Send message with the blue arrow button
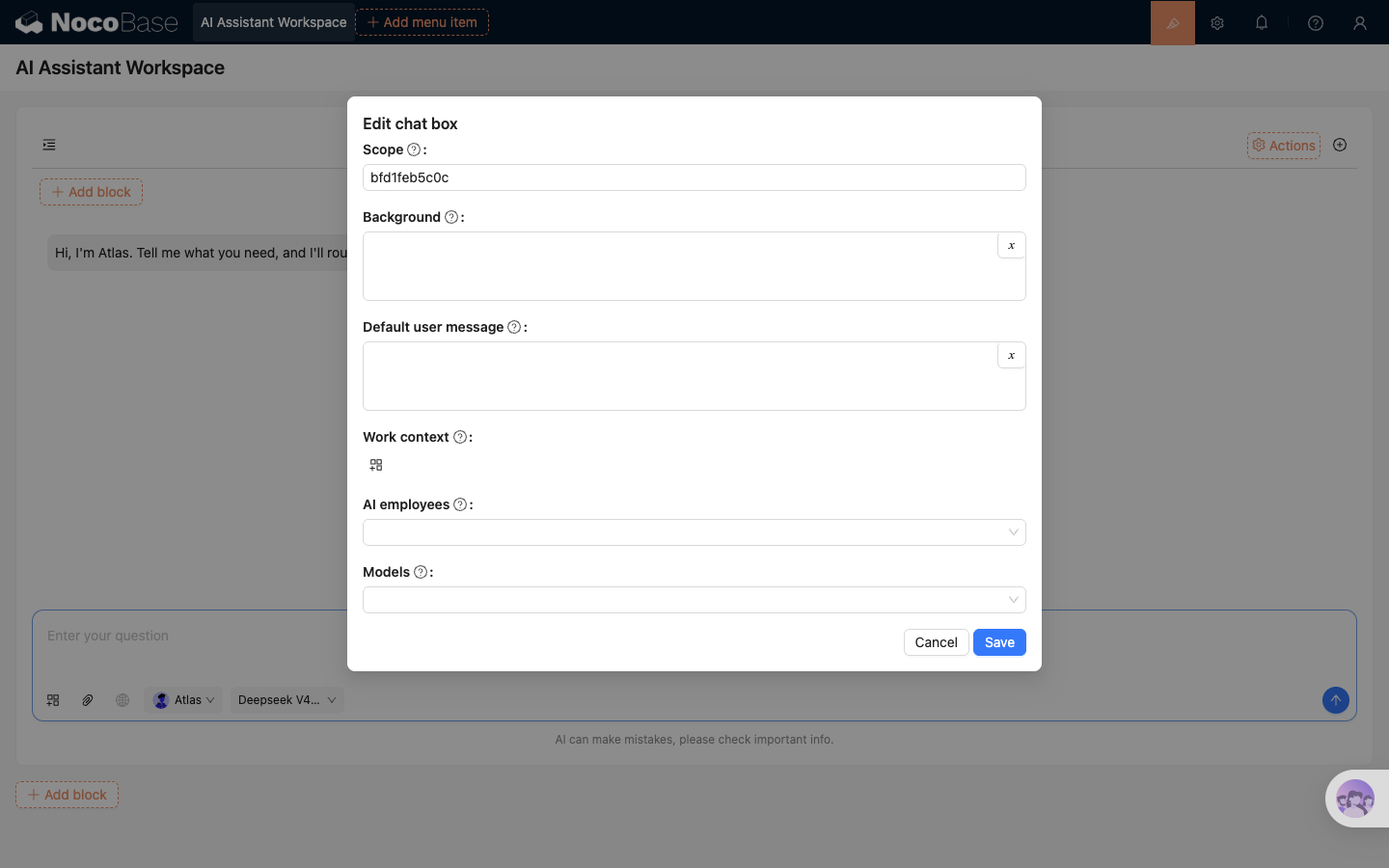1389x868 pixels. click(x=1336, y=700)
